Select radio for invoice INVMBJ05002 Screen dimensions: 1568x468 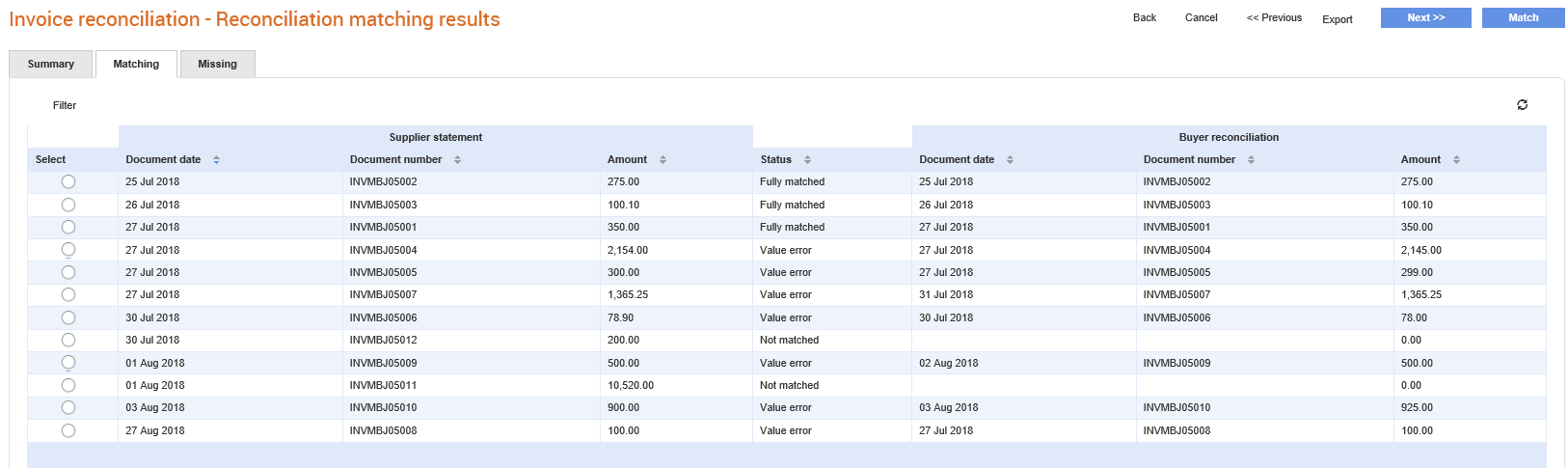pyautogui.click(x=68, y=181)
